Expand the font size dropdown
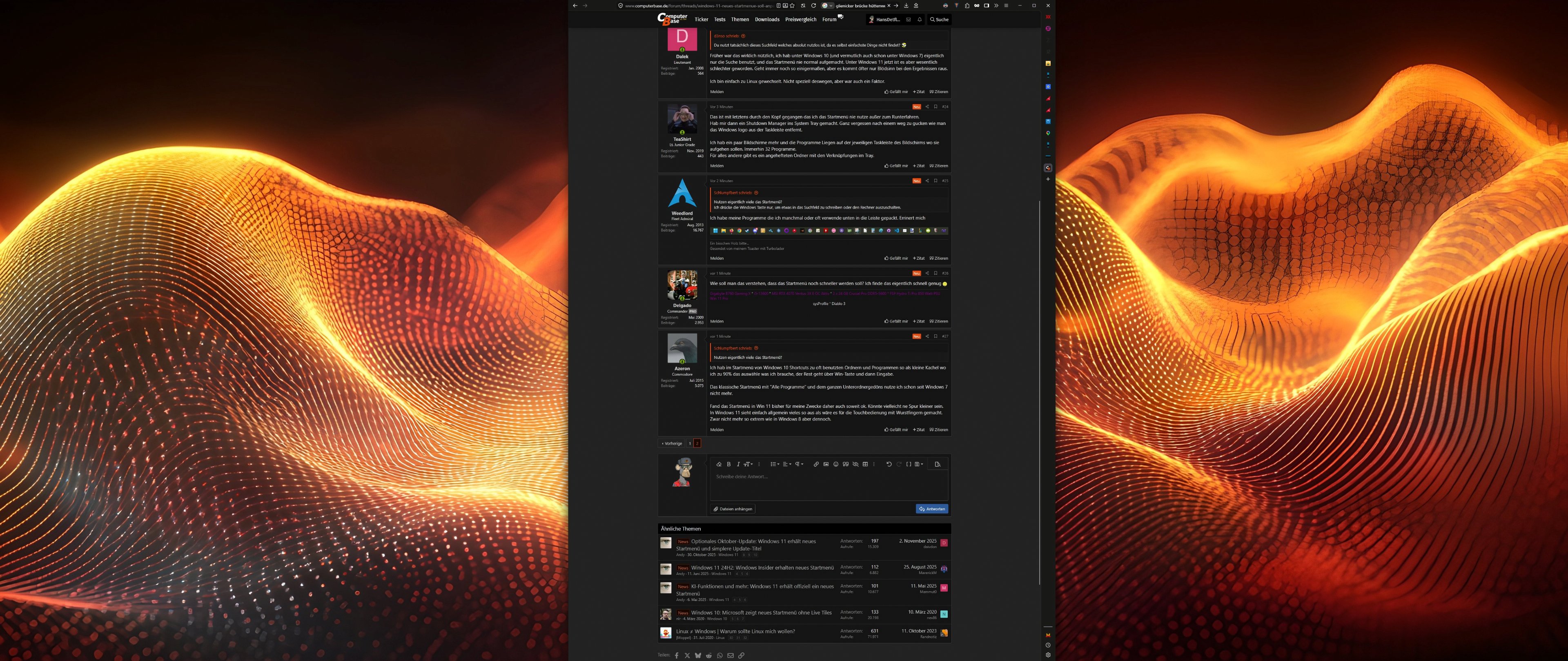The image size is (1568, 661). 749,464
